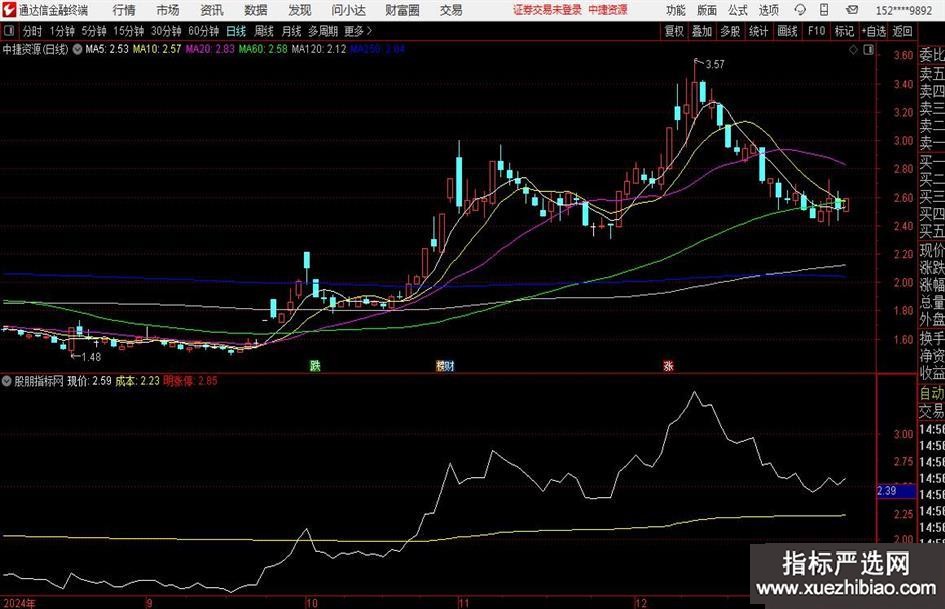Switch to the 15分钟 period
945x609 pixels.
point(129,31)
